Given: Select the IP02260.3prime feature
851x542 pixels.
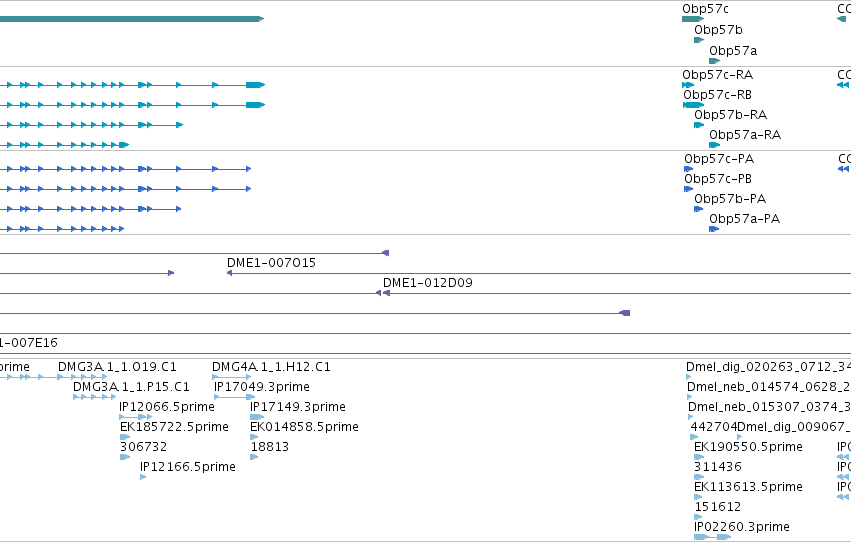Looking at the screenshot, I should 713,537.
